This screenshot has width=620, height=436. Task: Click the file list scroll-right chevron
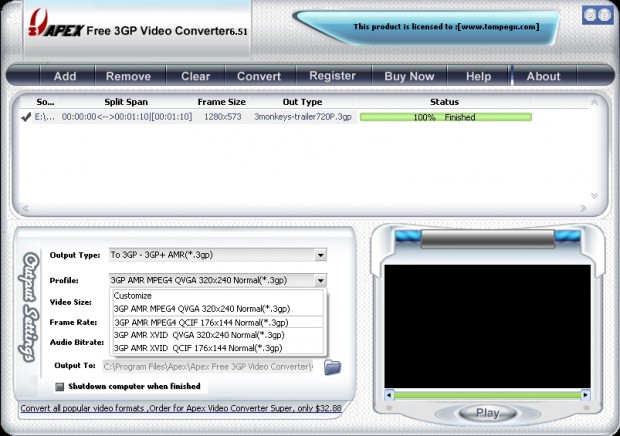pyautogui.click(x=583, y=208)
